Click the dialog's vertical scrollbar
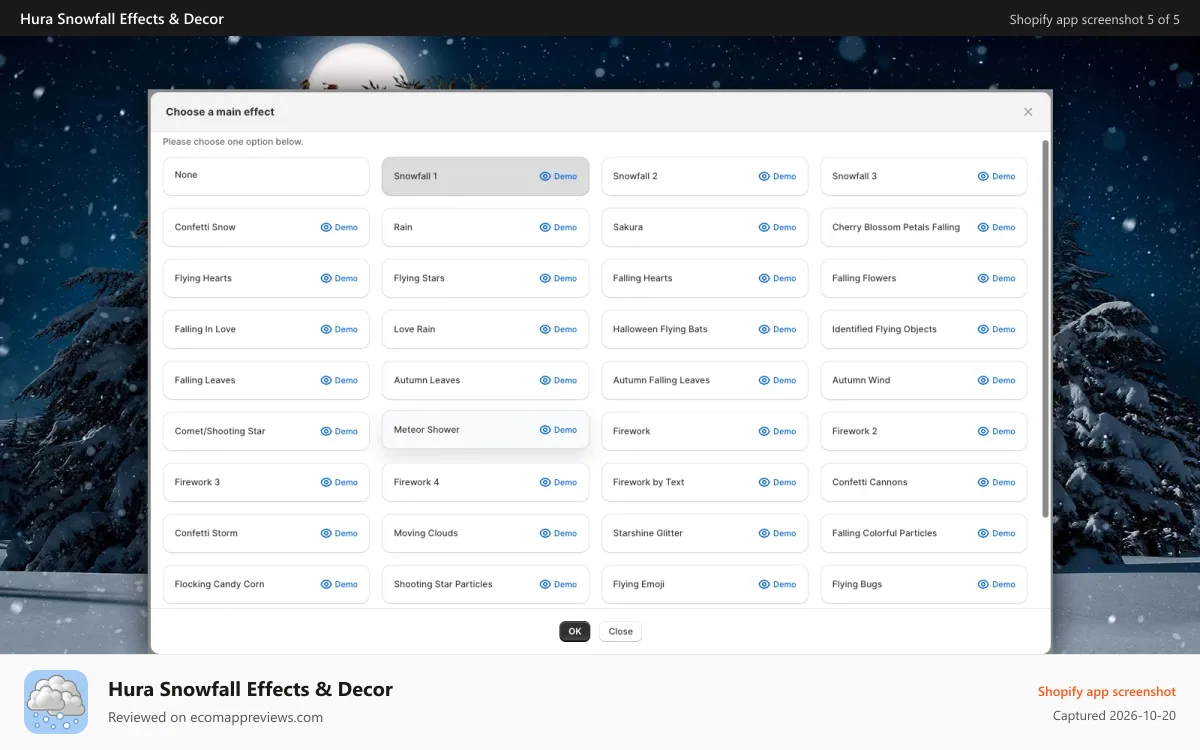This screenshot has width=1200, height=750. (x=1046, y=328)
